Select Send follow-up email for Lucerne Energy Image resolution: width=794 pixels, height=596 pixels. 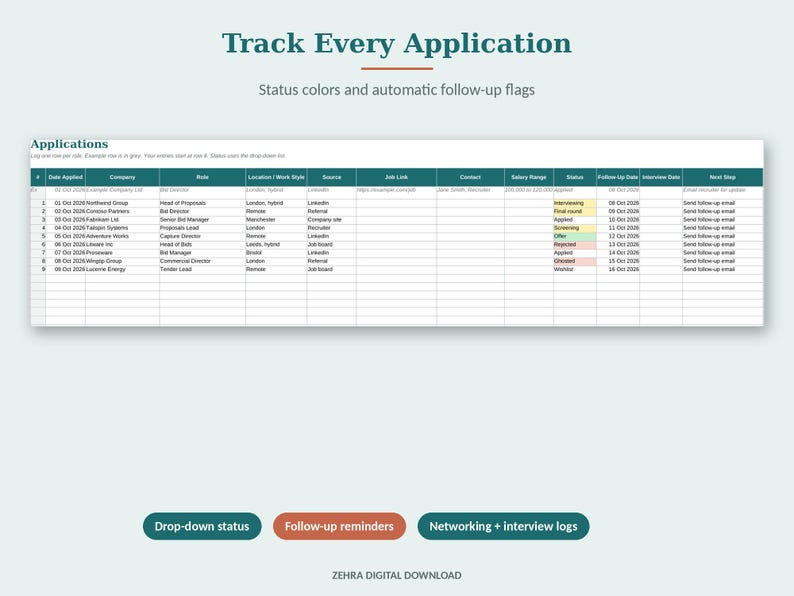(x=723, y=269)
